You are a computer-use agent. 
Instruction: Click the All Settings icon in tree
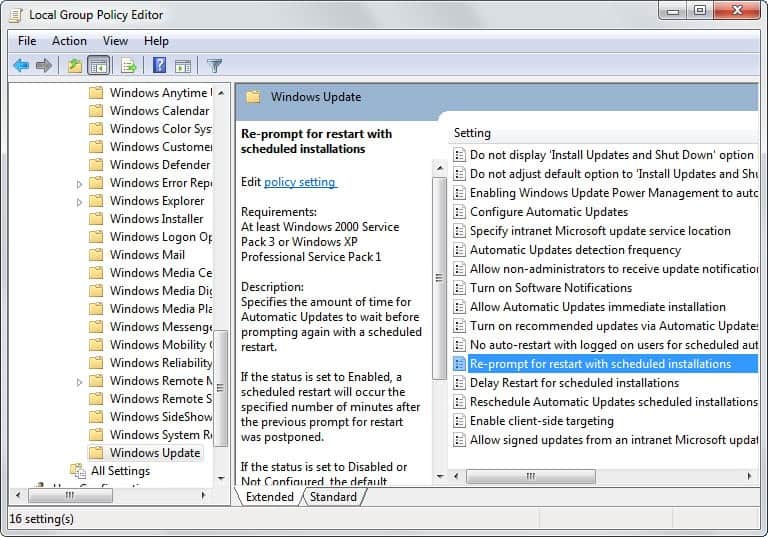tap(78, 471)
